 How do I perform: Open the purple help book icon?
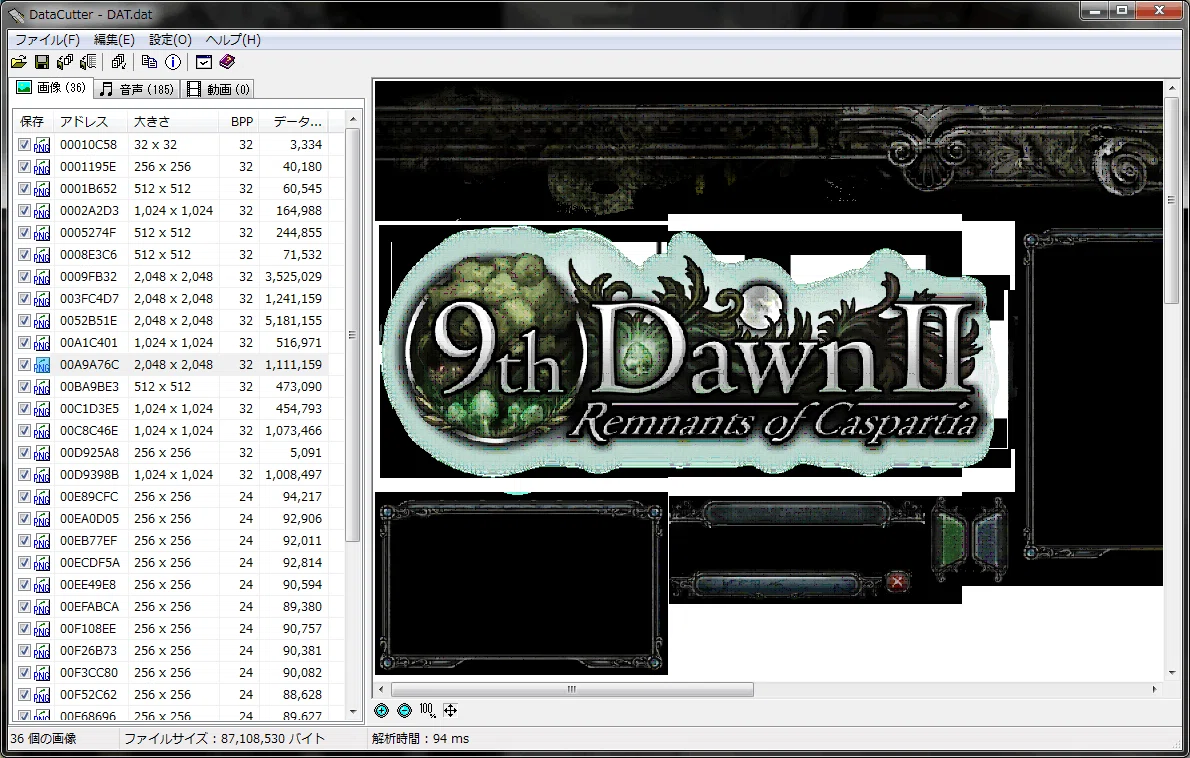tap(227, 62)
